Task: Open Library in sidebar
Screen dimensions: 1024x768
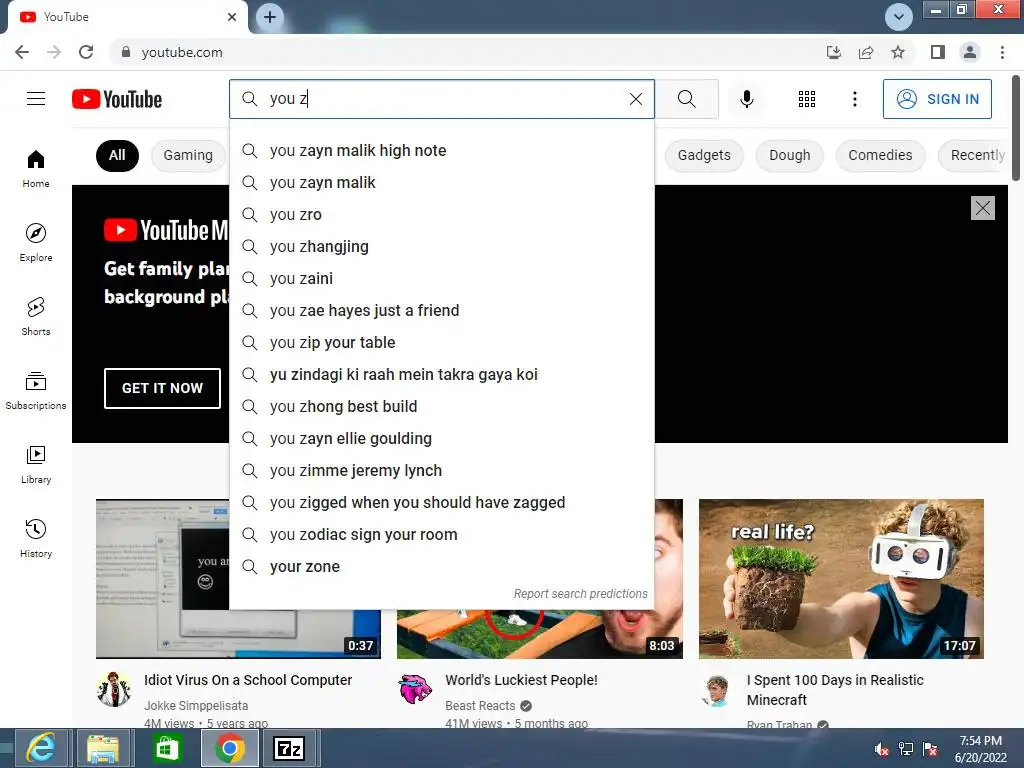Action: 36,464
